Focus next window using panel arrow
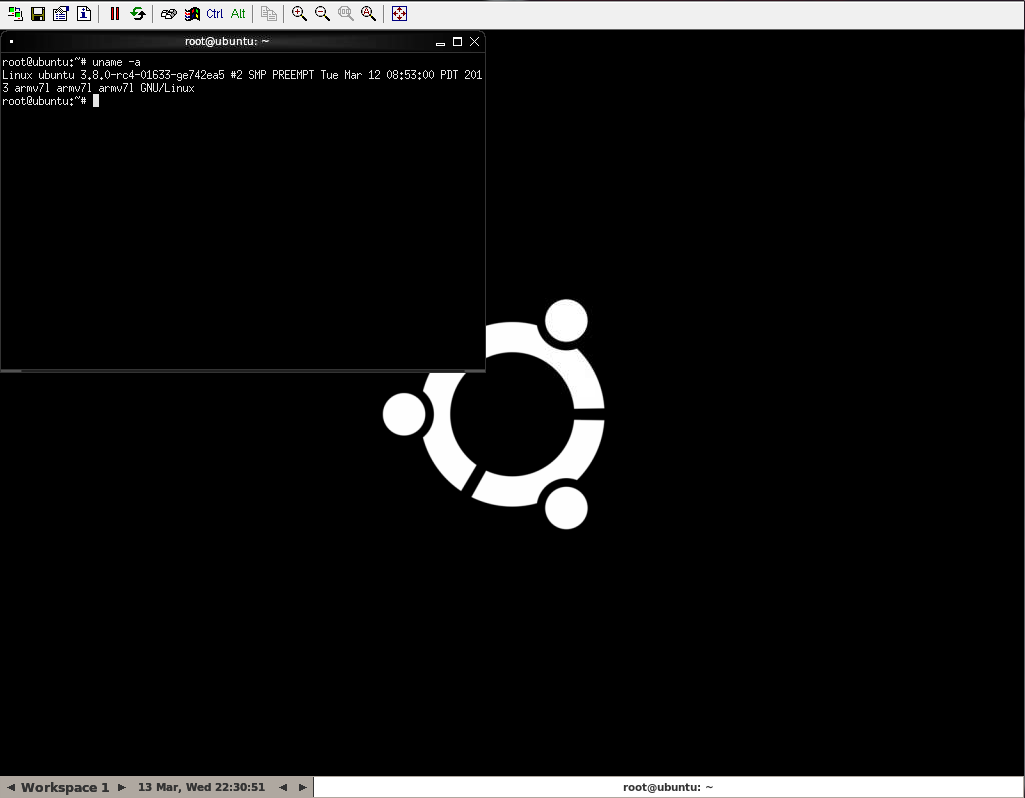 pyautogui.click(x=303, y=788)
